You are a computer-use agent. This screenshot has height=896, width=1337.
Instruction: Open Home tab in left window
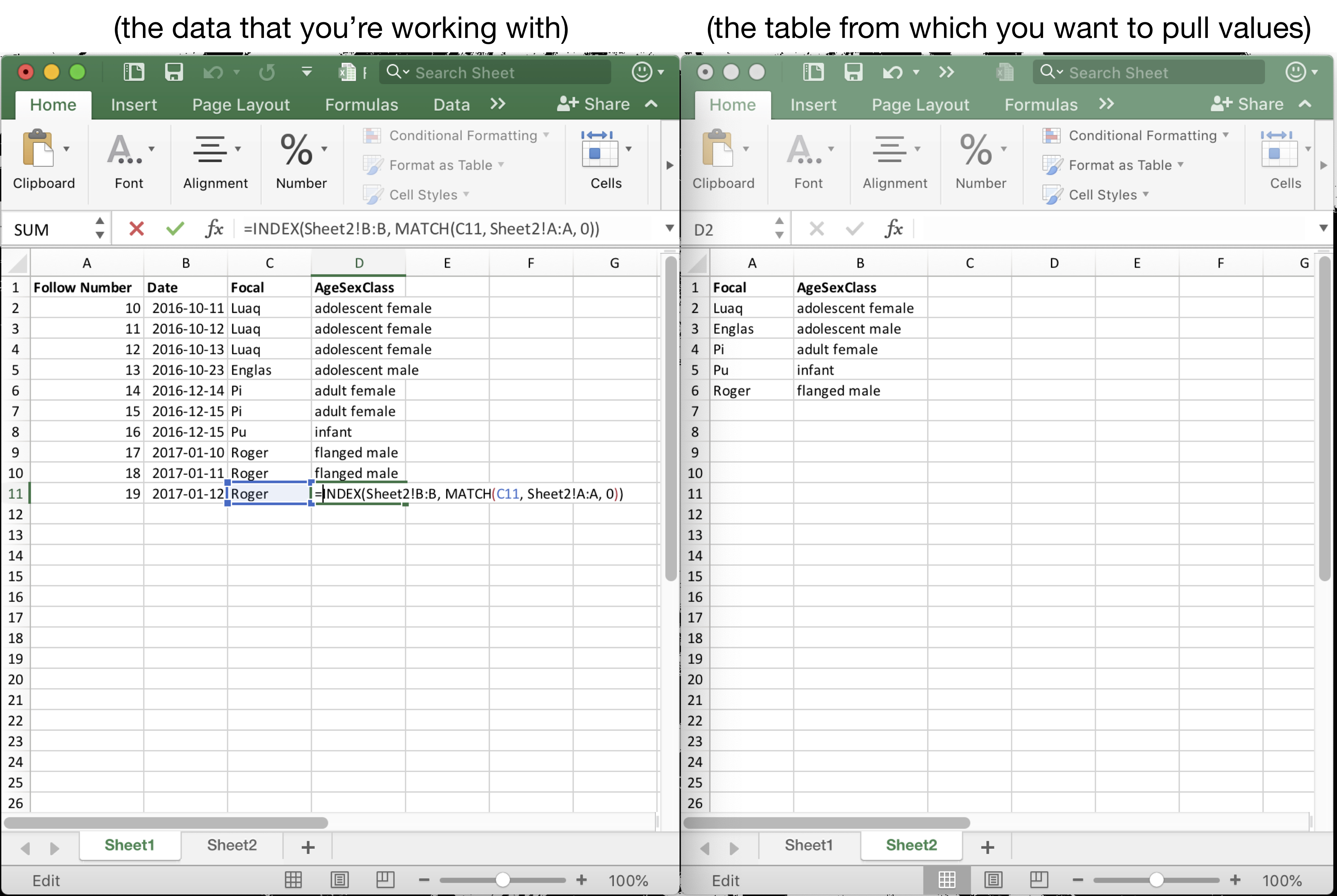pos(53,105)
